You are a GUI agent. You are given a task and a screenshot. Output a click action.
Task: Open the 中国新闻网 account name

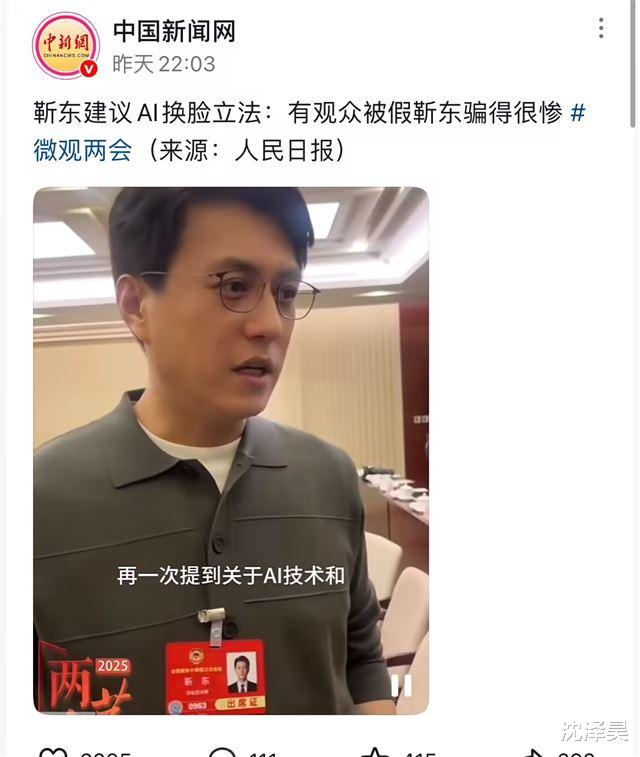pos(174,32)
